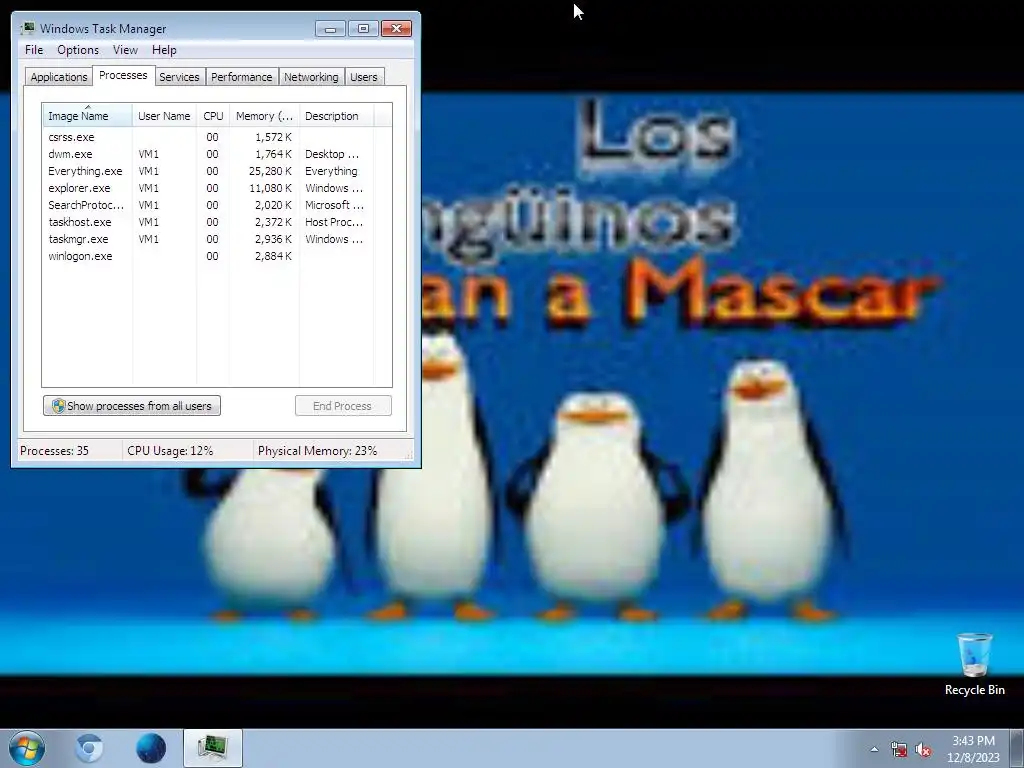Switch to the Networking tab
Screen dimensions: 1024x768
[x=311, y=77]
